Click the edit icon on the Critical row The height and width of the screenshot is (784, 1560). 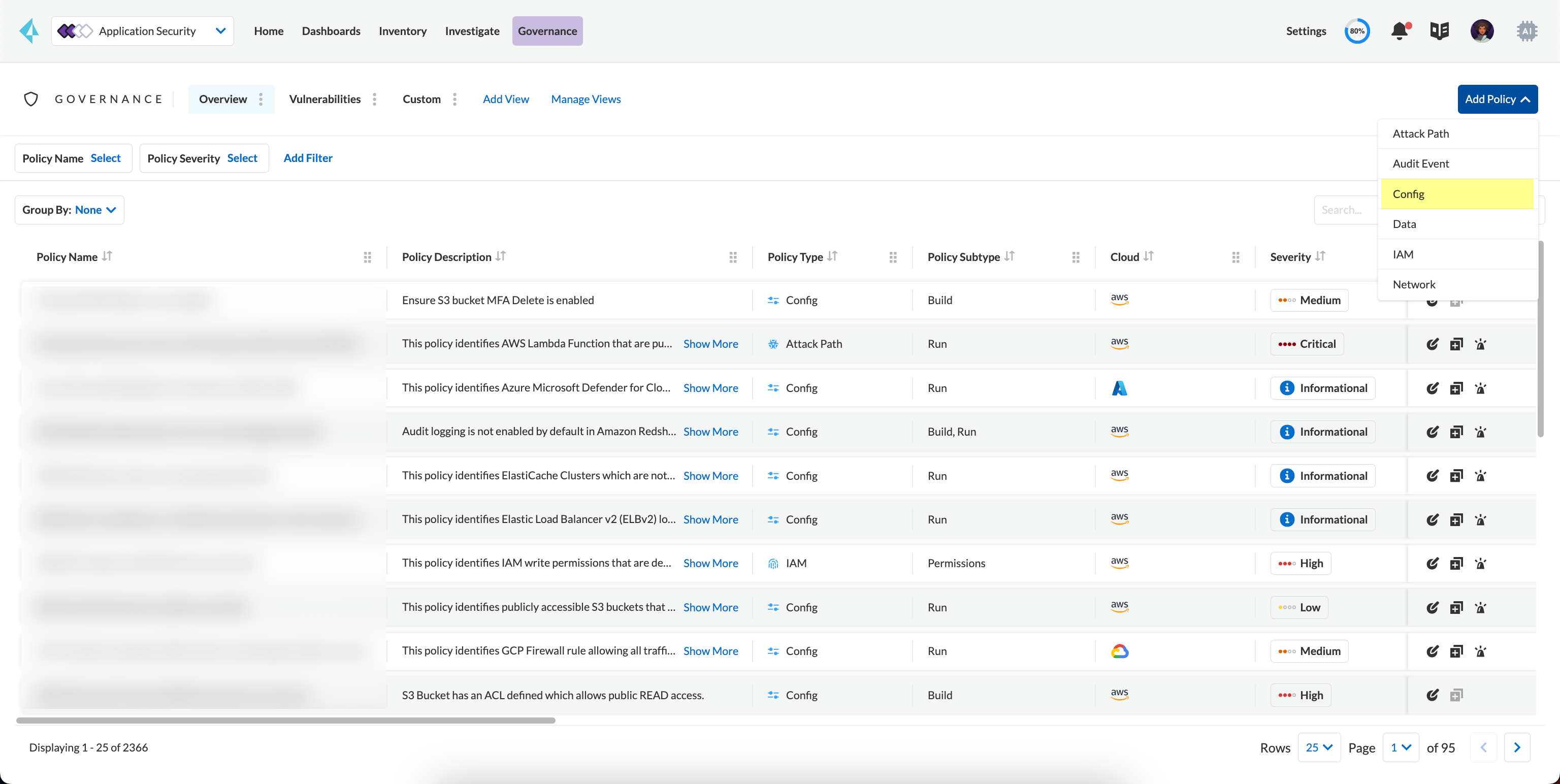point(1432,344)
